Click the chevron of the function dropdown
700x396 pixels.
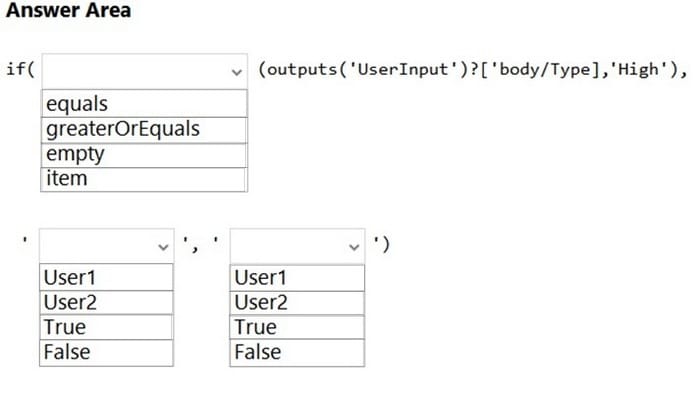click(237, 72)
